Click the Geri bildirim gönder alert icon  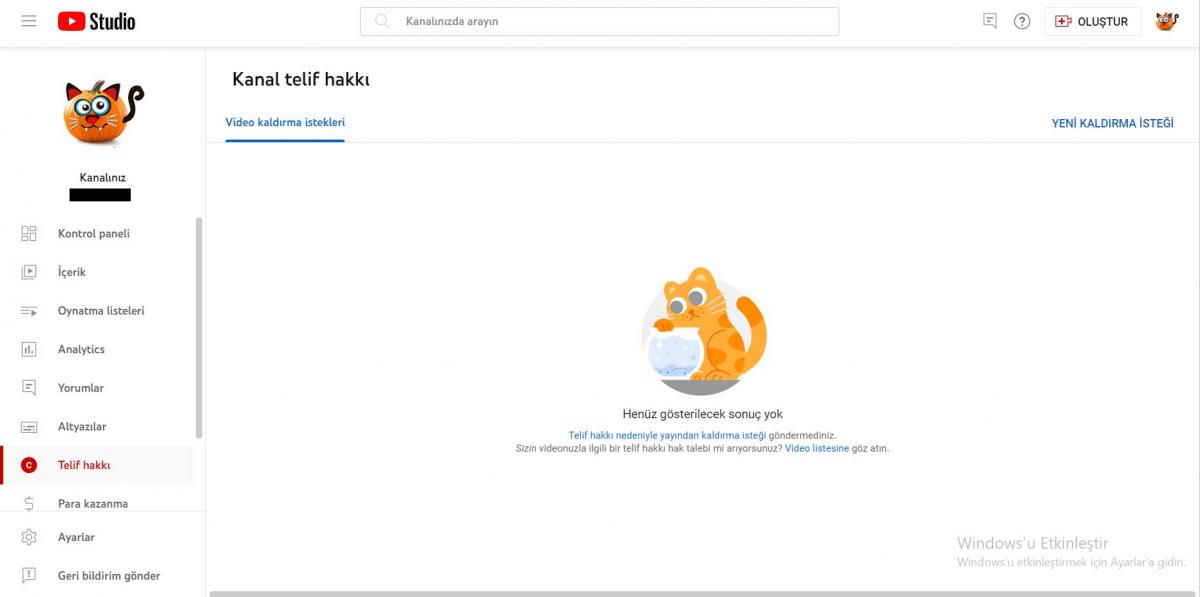pos(29,576)
